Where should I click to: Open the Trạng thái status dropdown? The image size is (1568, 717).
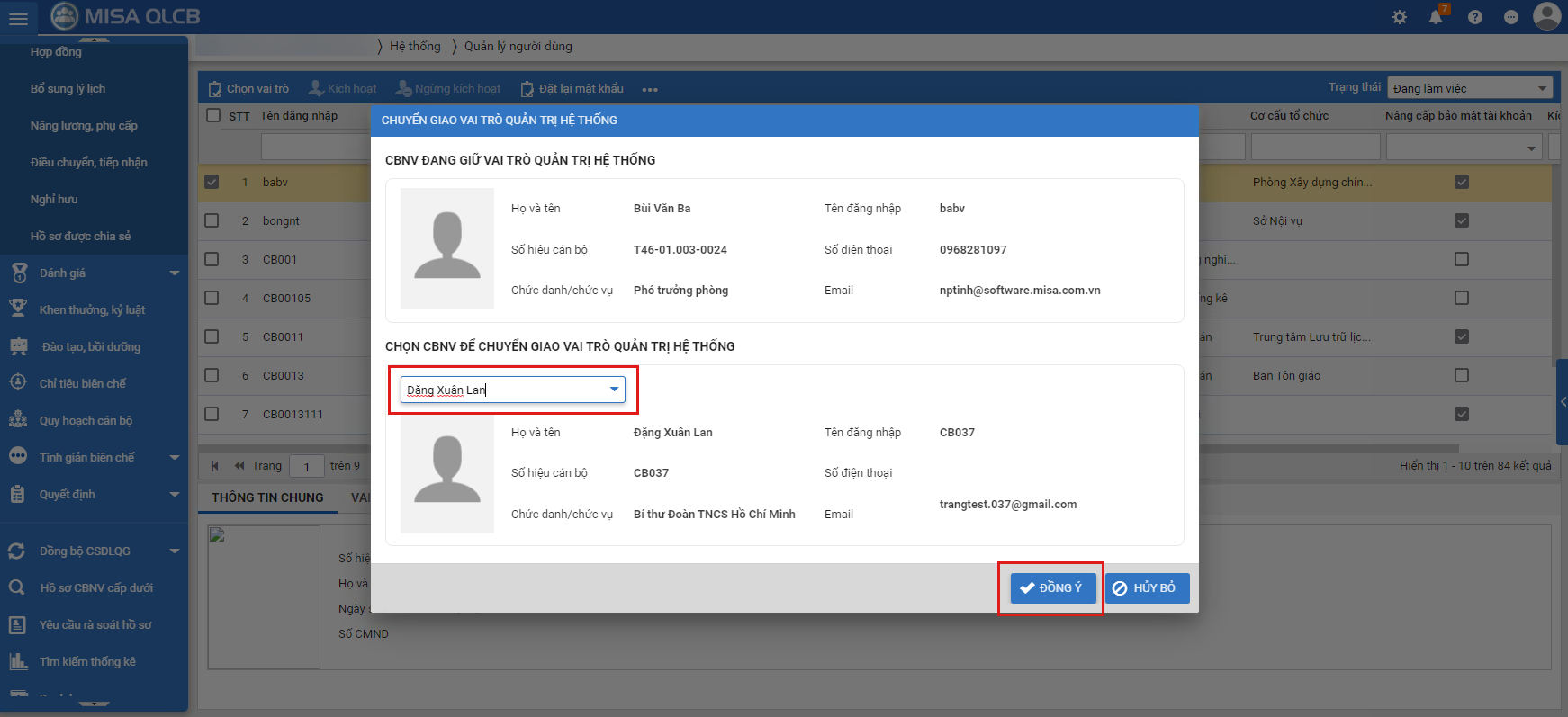point(1471,88)
